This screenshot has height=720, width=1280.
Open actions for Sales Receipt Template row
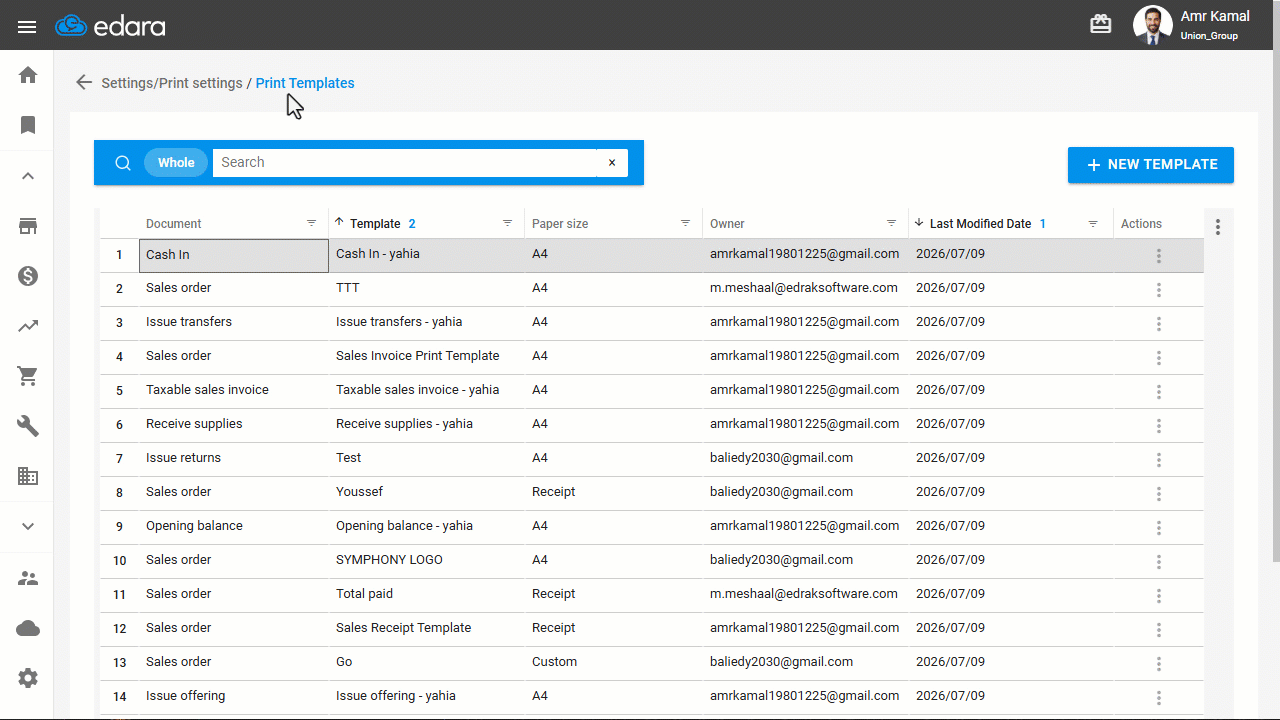point(1159,630)
